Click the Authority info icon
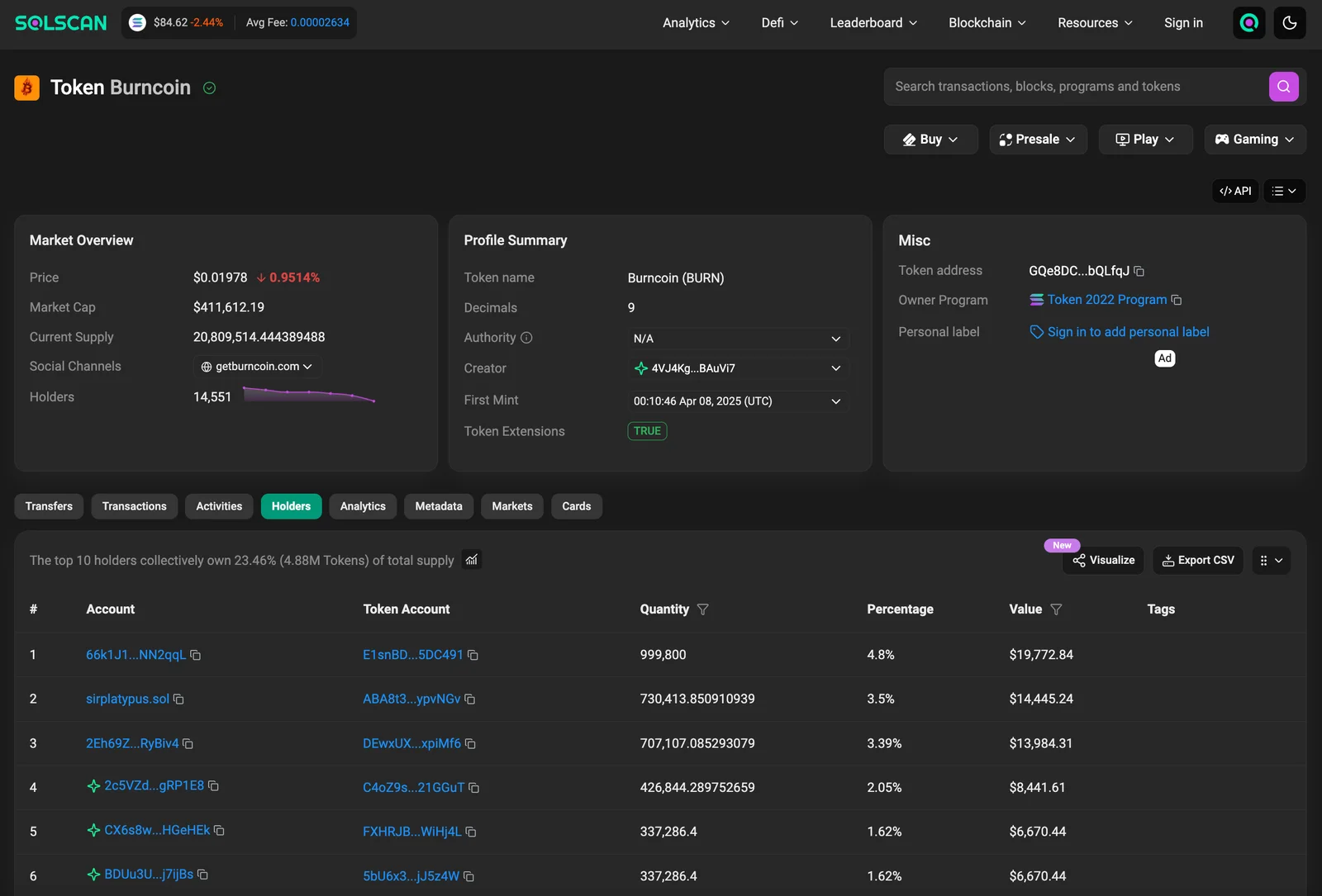1322x896 pixels. click(x=526, y=338)
